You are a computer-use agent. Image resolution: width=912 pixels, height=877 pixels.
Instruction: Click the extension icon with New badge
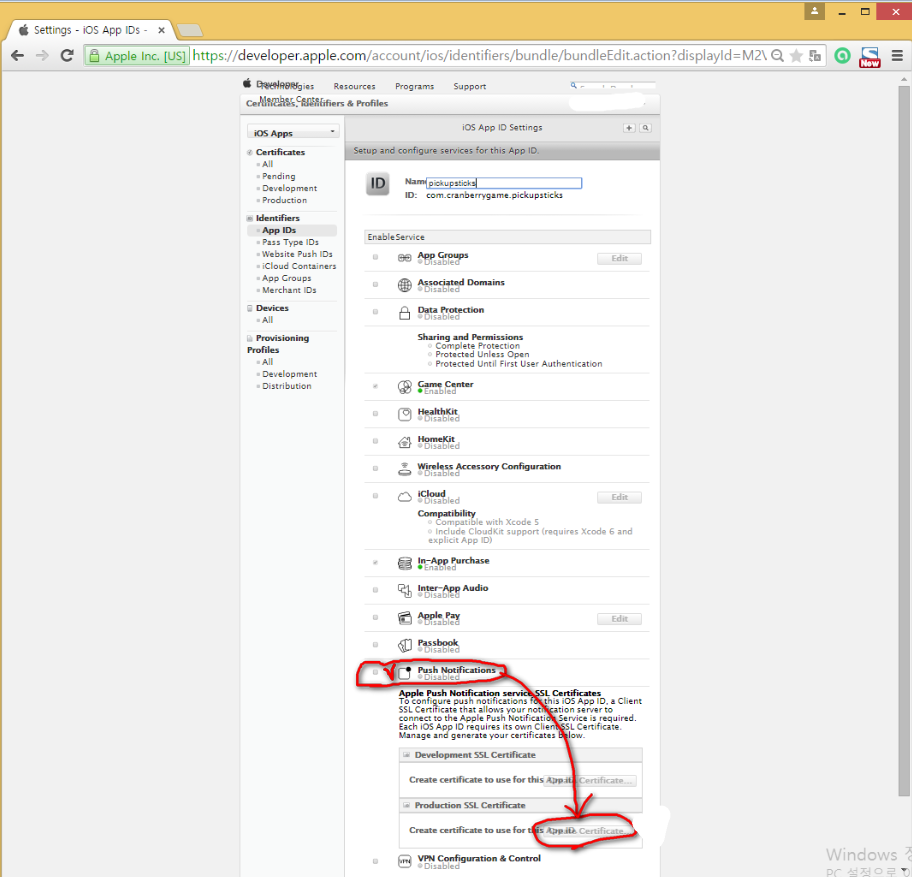pos(870,57)
